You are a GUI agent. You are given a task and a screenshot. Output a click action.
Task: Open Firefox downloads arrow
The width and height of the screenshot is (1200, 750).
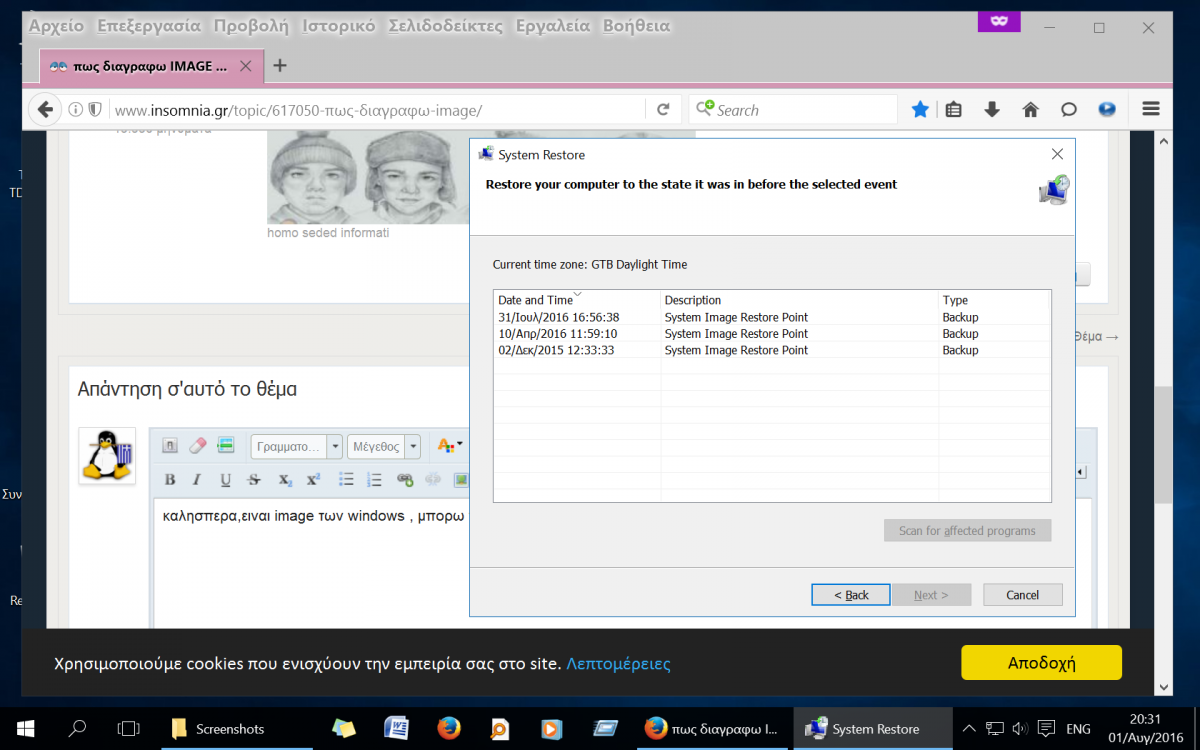pos(992,110)
